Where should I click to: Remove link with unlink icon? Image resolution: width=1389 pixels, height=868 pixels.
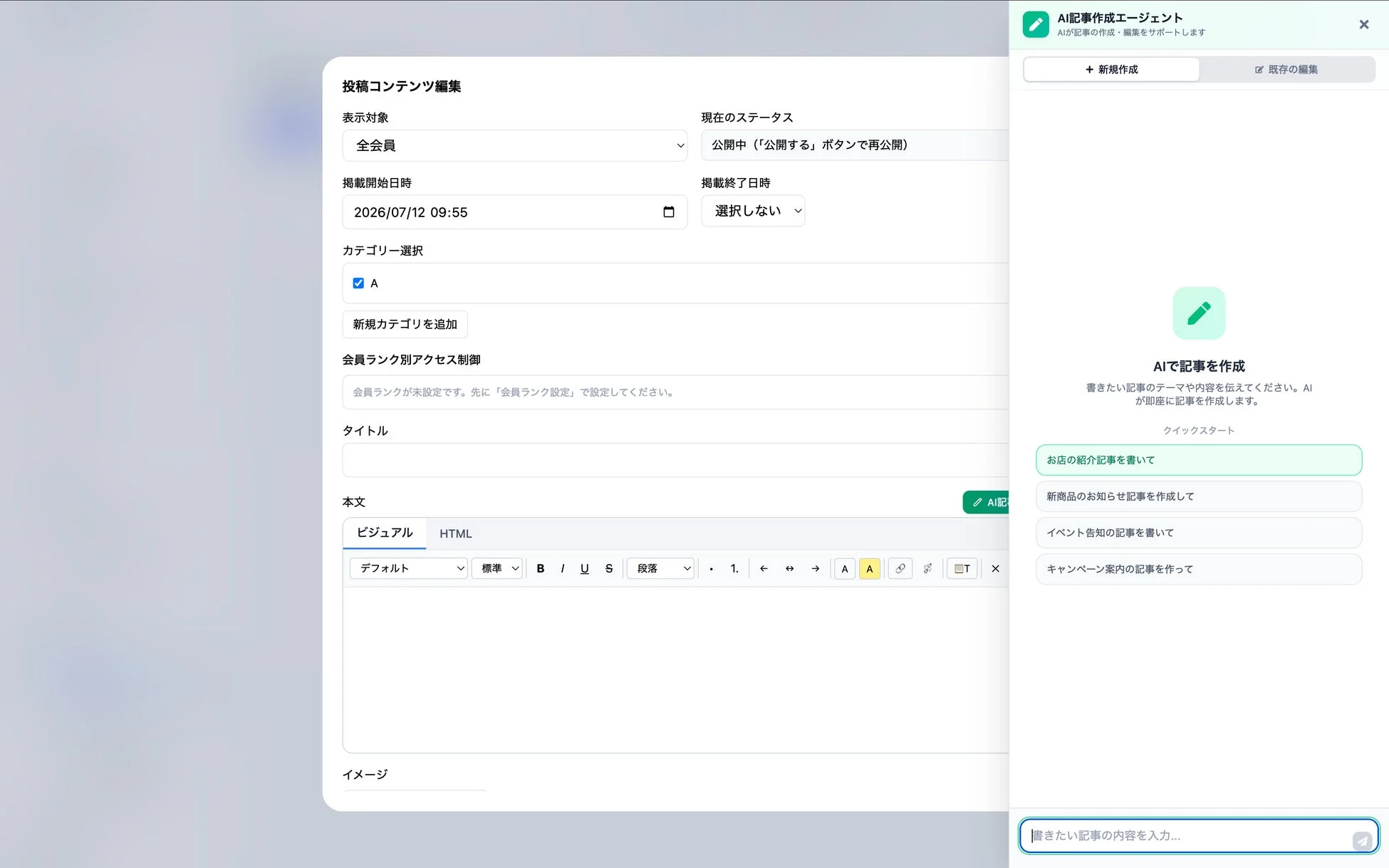[x=927, y=568]
